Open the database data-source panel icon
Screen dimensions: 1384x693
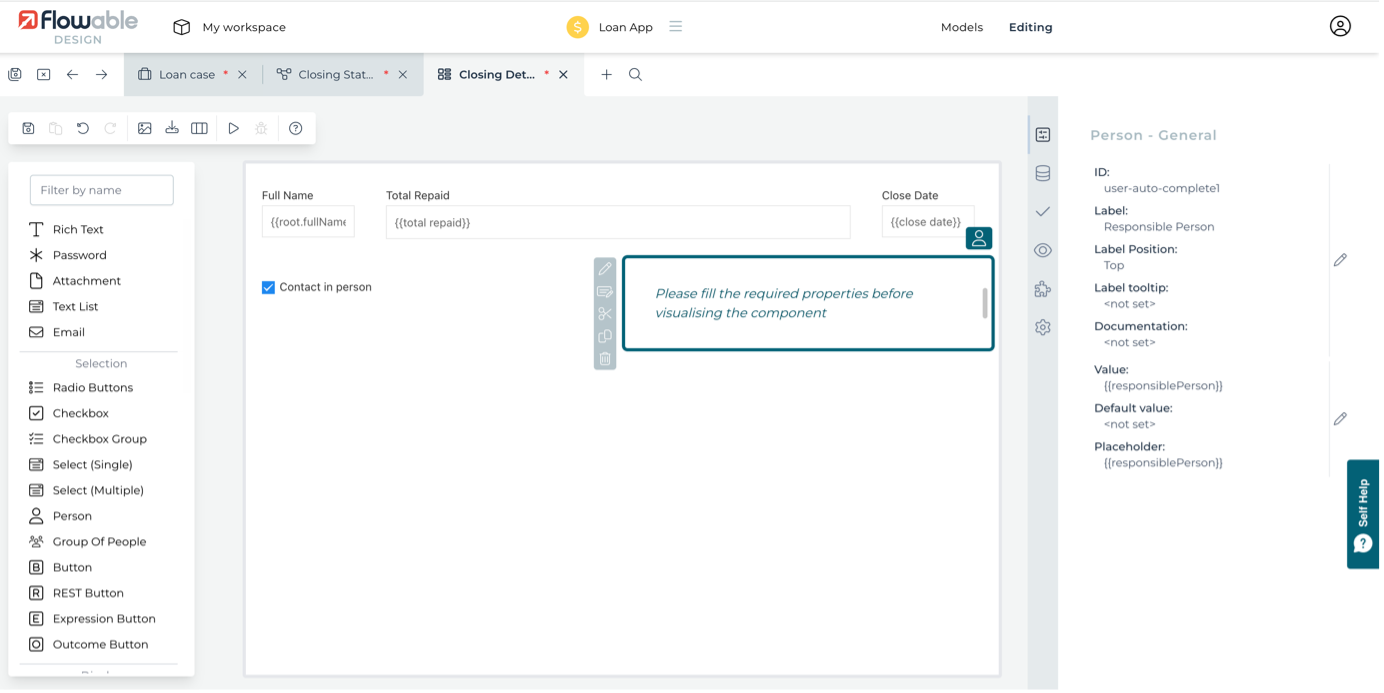(x=1043, y=173)
